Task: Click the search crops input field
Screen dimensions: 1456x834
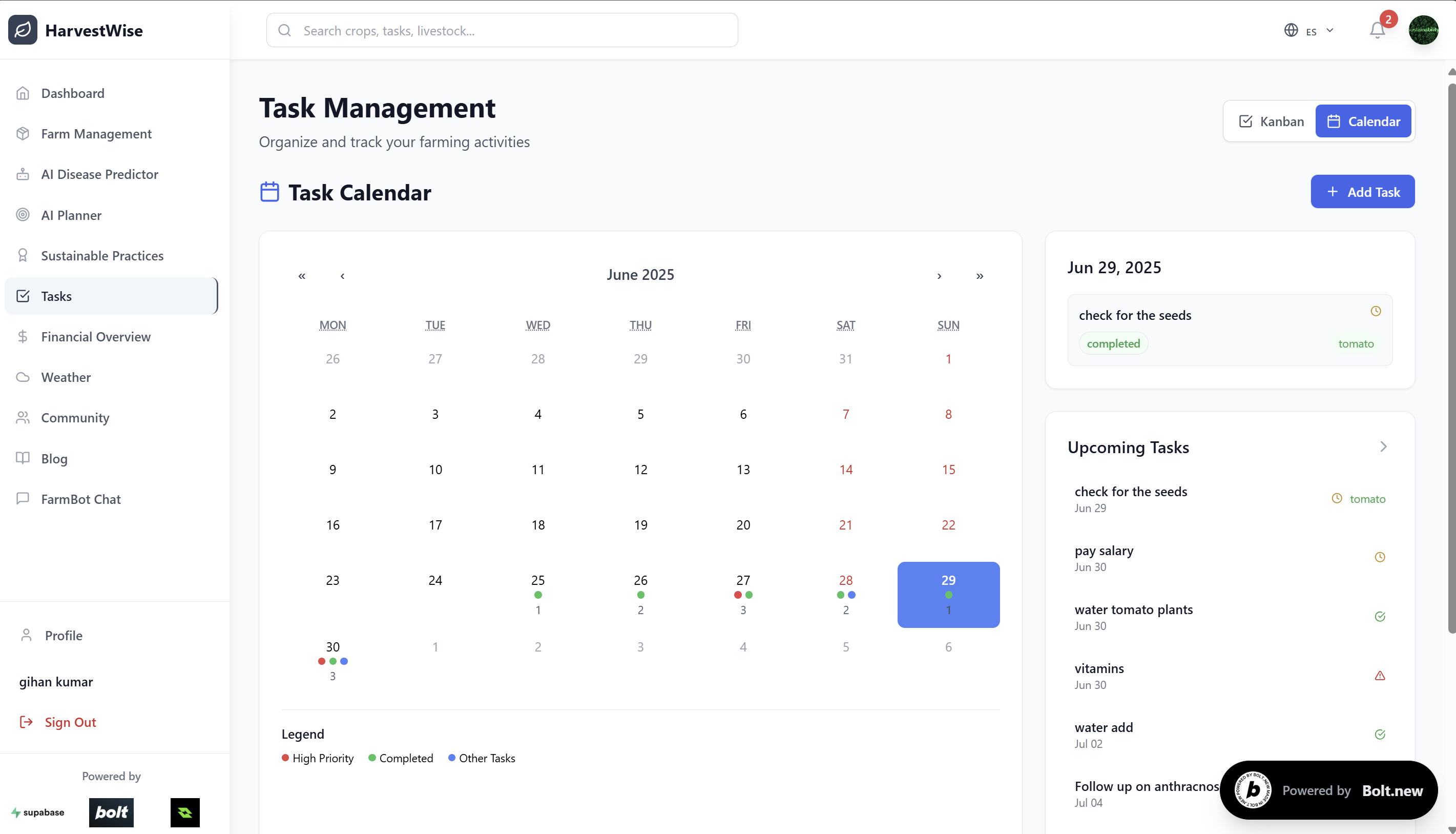Action: [502, 31]
